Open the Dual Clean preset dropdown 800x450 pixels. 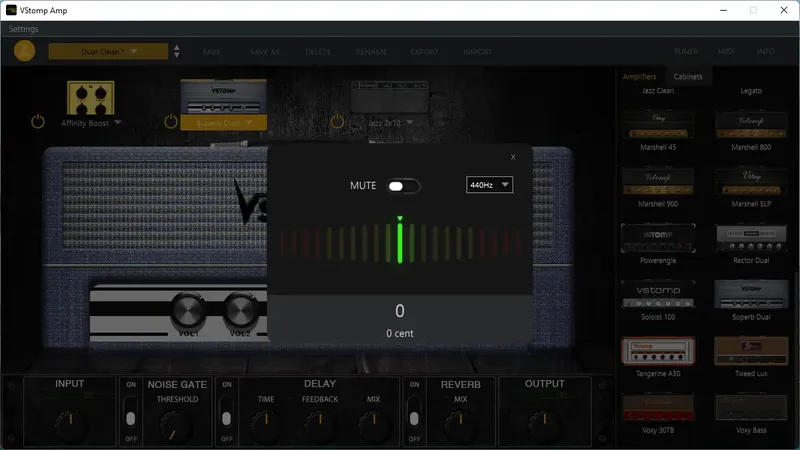[x=108, y=52]
